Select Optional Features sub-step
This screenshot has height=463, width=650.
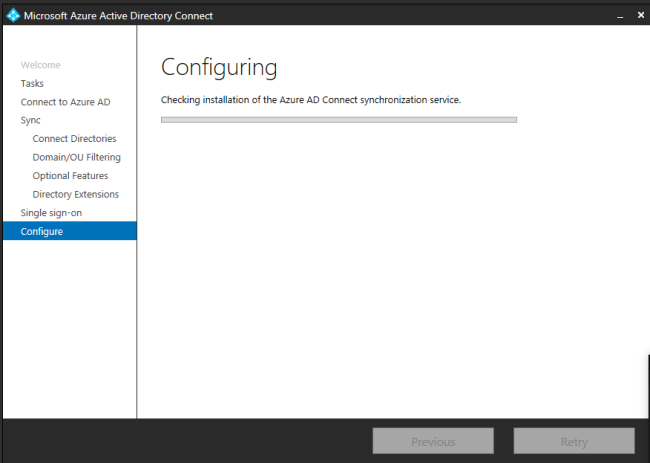[70, 176]
